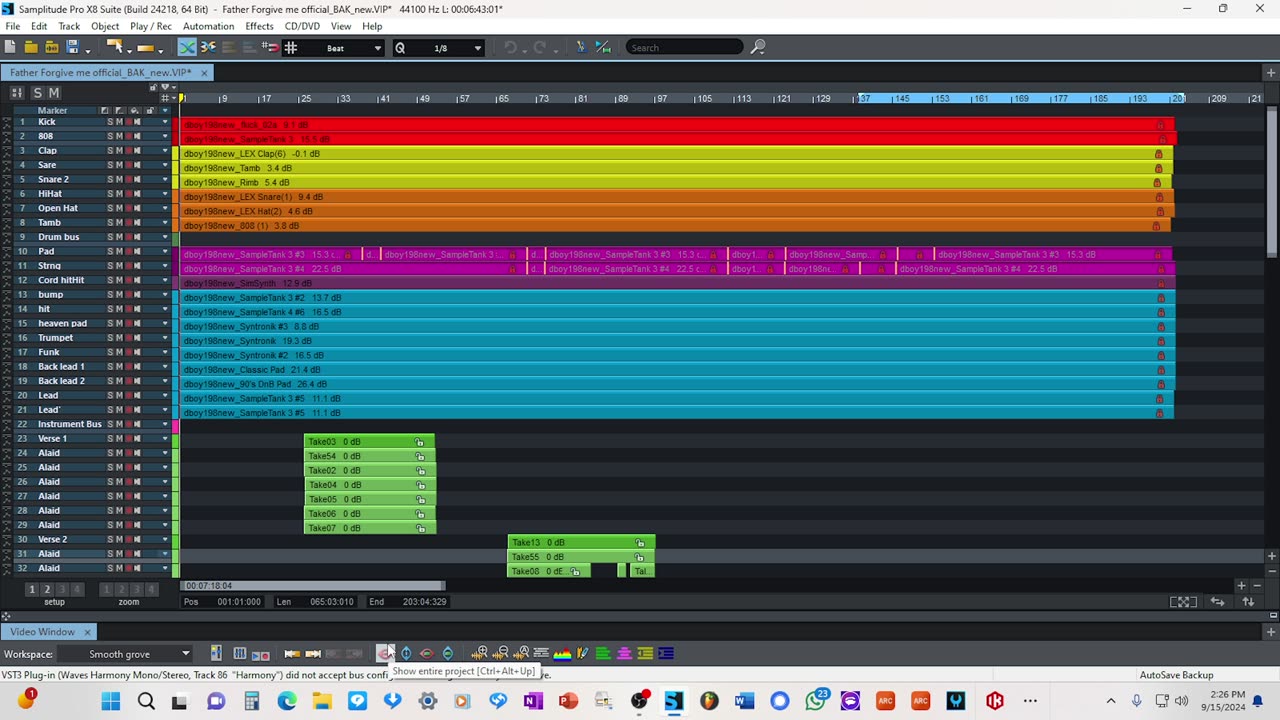
Task: Click the taskbar search icon
Action: click(x=146, y=701)
